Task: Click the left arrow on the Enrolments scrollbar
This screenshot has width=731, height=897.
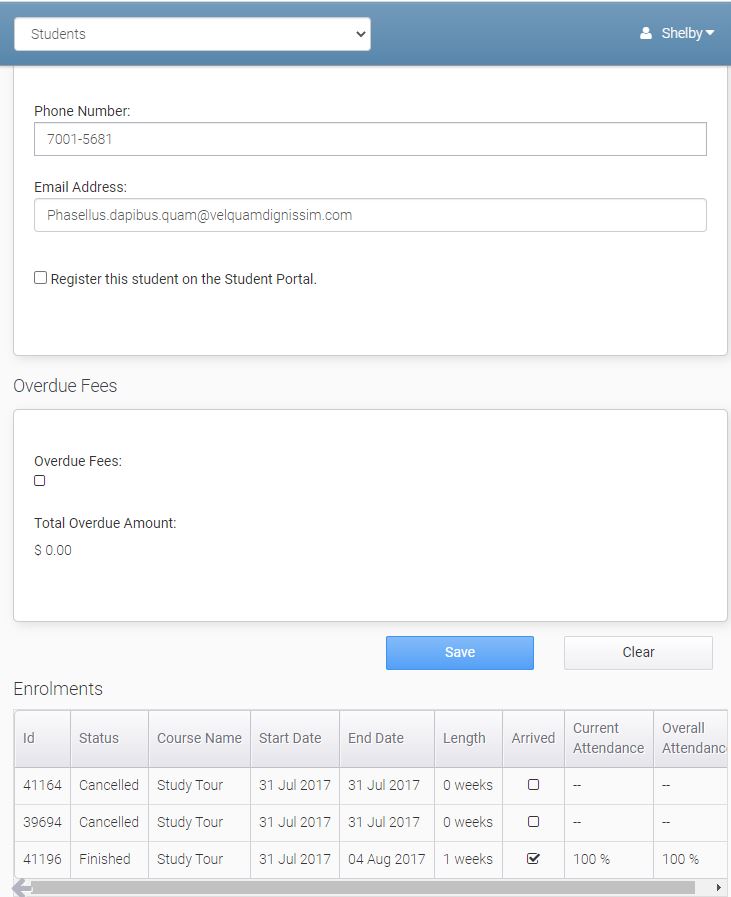Action: (22, 887)
